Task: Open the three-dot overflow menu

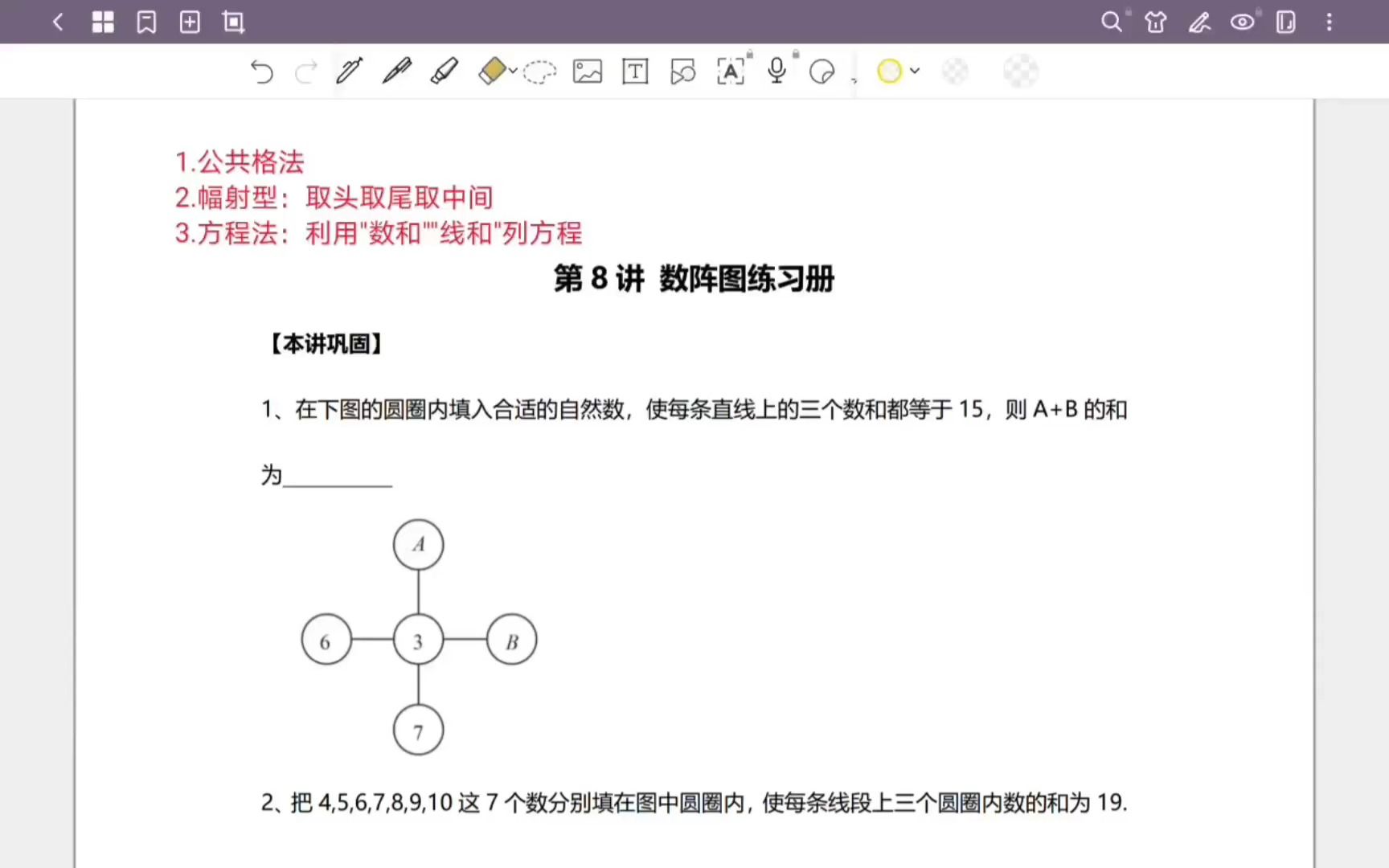Action: (x=1328, y=22)
